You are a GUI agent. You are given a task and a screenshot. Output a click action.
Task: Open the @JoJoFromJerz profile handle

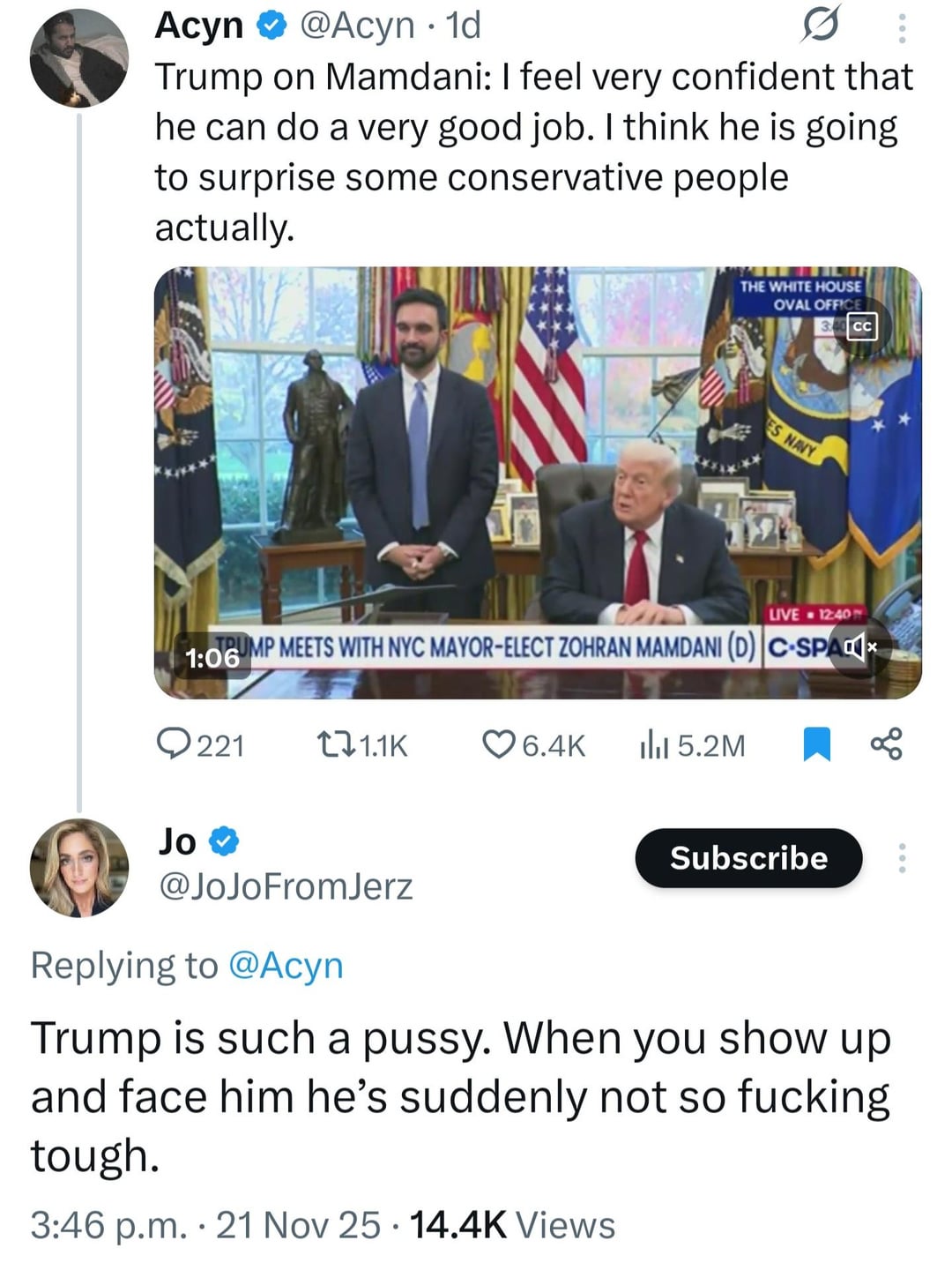[x=285, y=886]
